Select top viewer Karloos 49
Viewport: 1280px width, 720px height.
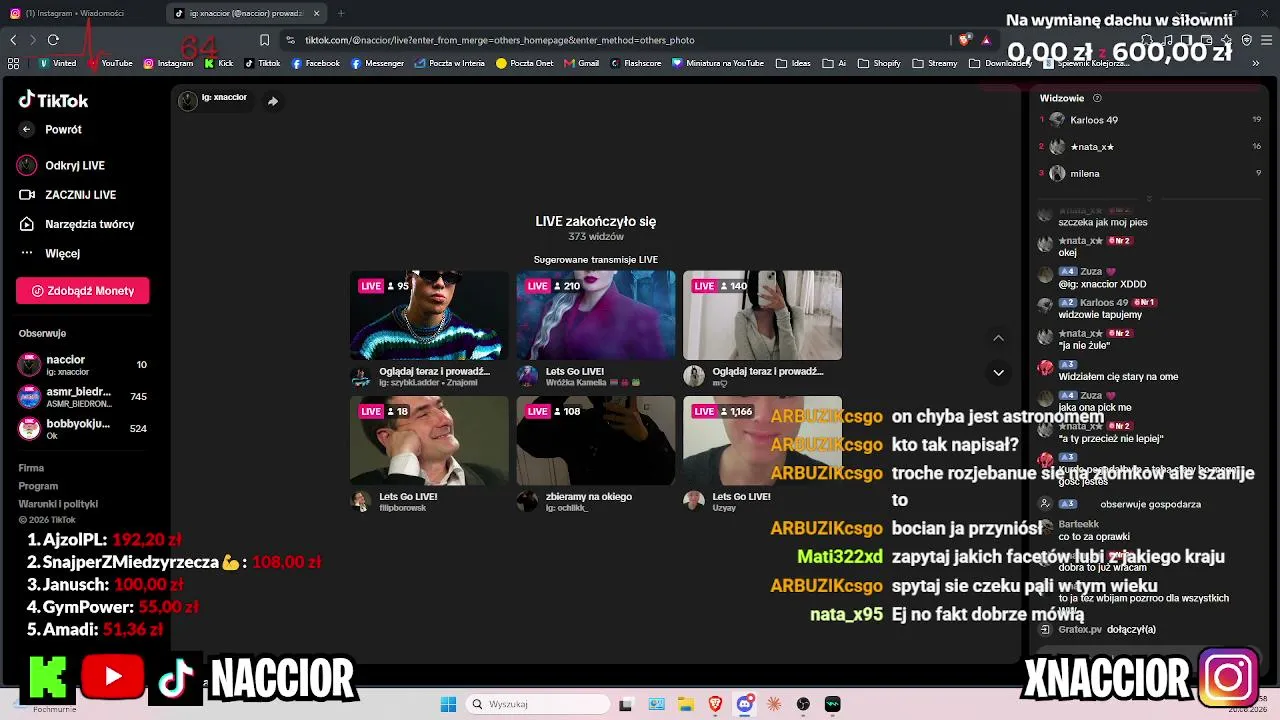tap(1150, 120)
